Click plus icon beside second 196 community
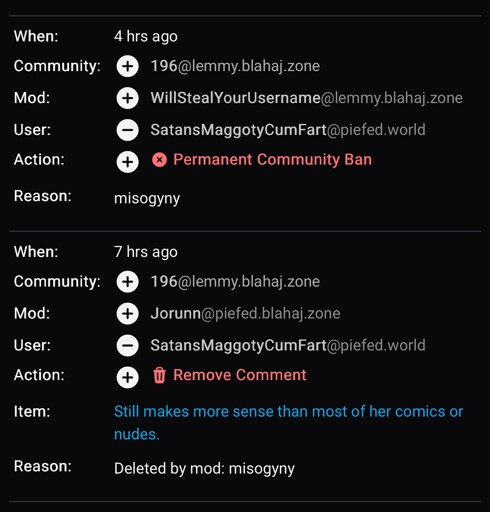490x512 pixels. pyautogui.click(x=128, y=282)
